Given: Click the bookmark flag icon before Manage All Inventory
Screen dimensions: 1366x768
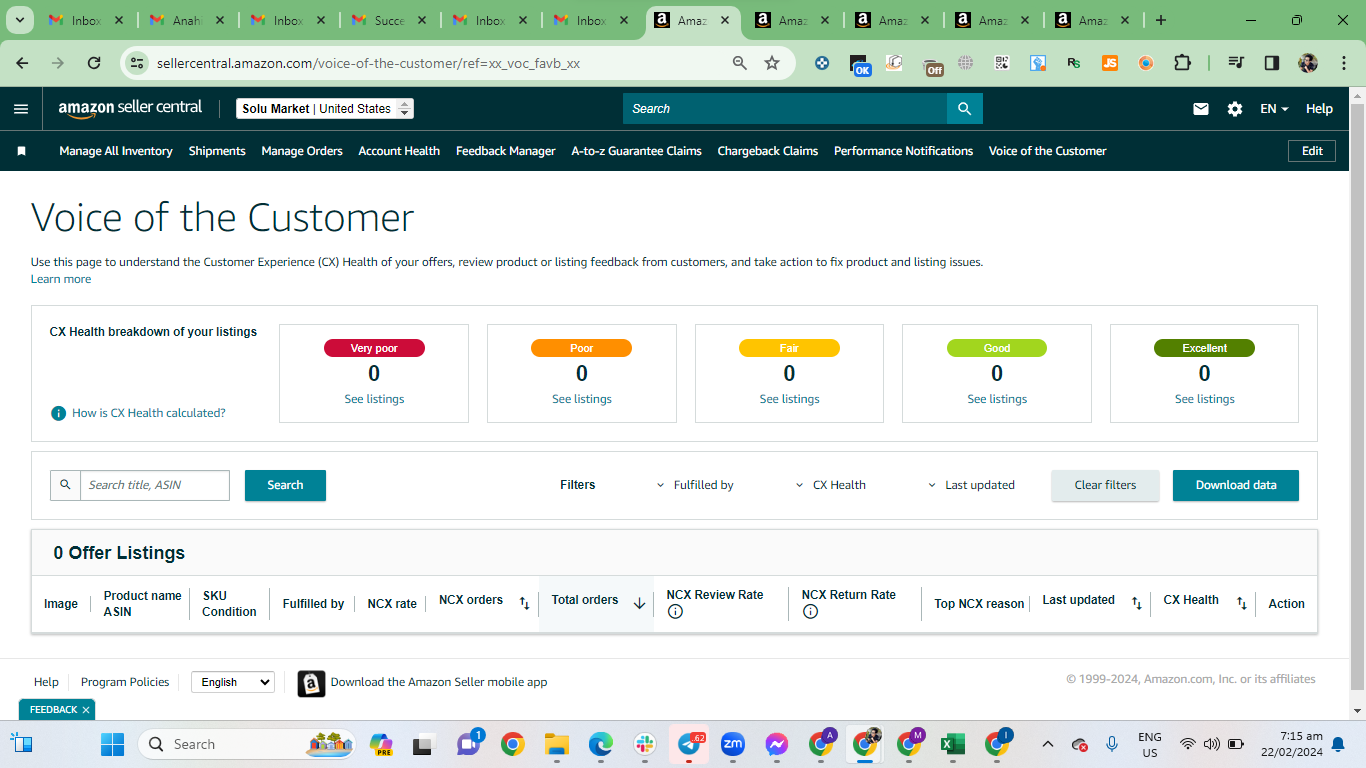Looking at the screenshot, I should click(x=21, y=151).
